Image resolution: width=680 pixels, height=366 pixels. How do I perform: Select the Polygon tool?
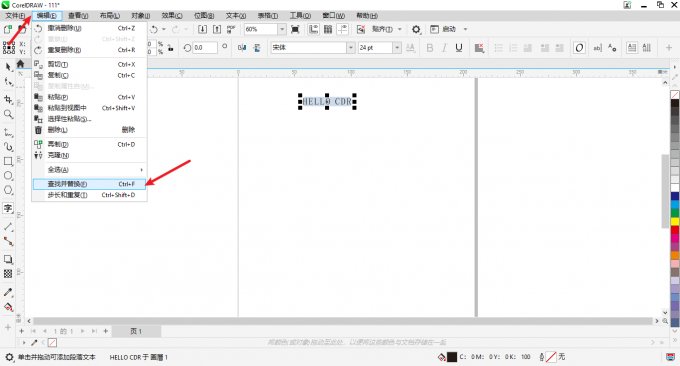tap(8, 190)
